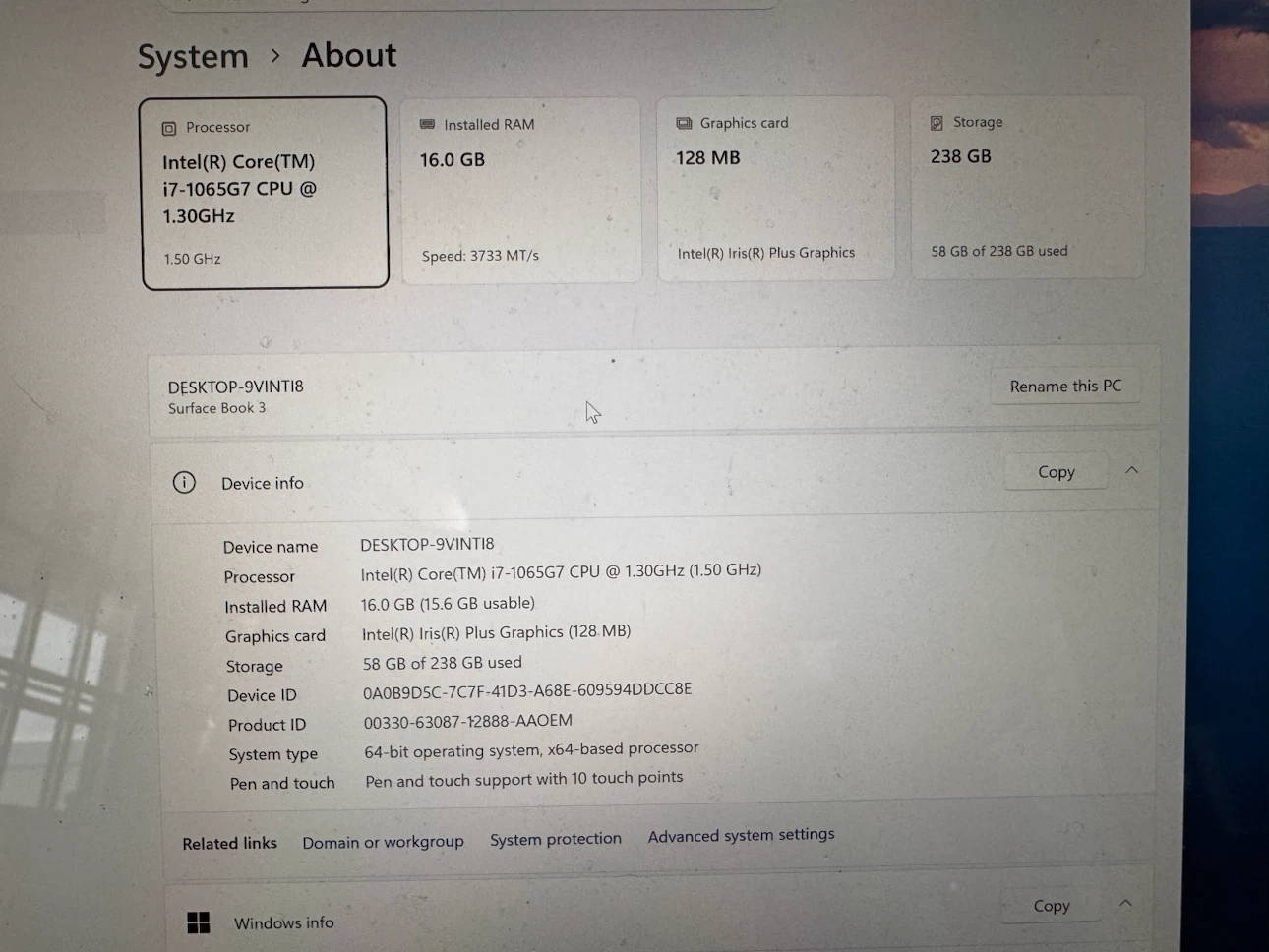Click the Device ID value 0A0B9D5C-7C7F-41D3-A68E-609594DDCC8E
This screenshot has height=952, width=1269.
click(527, 690)
